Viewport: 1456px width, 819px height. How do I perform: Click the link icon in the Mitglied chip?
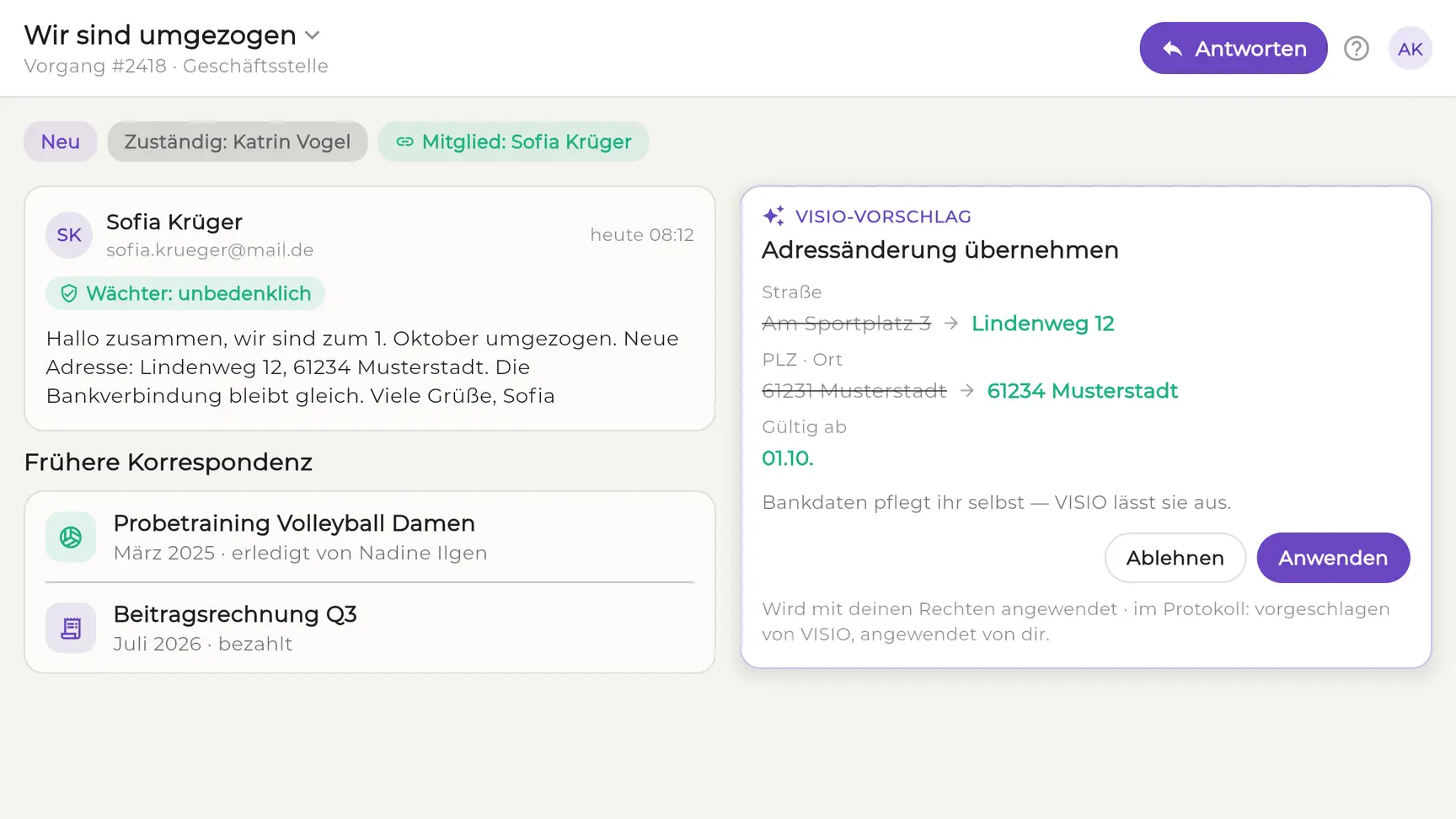[404, 142]
